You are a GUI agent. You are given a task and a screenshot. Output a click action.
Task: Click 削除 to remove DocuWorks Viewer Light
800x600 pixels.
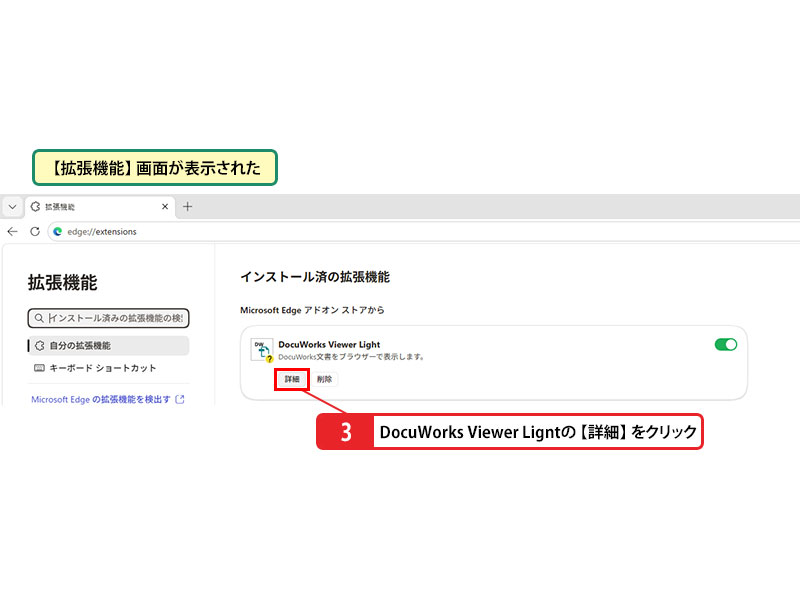point(324,379)
